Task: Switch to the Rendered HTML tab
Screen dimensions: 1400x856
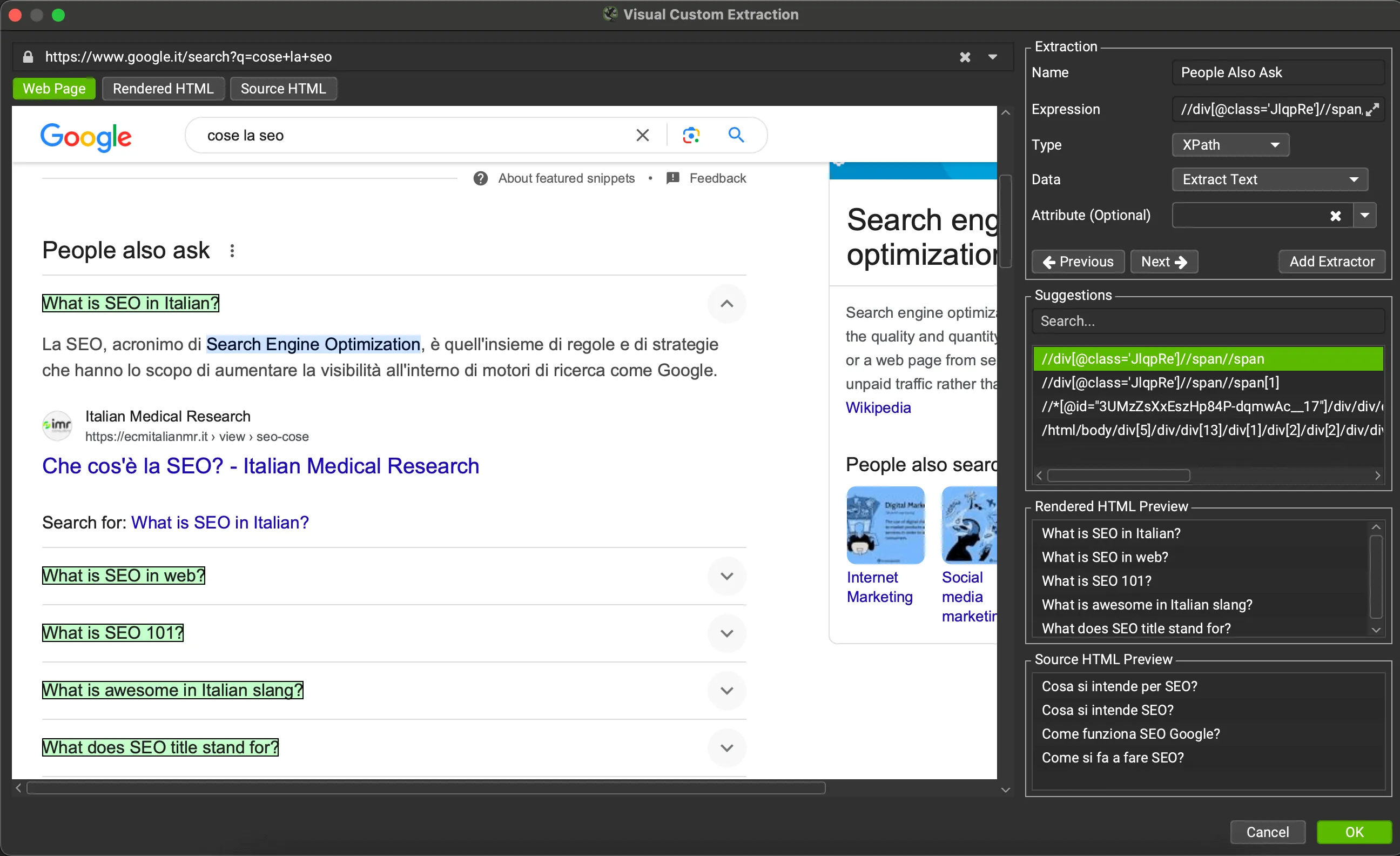Action: click(163, 88)
